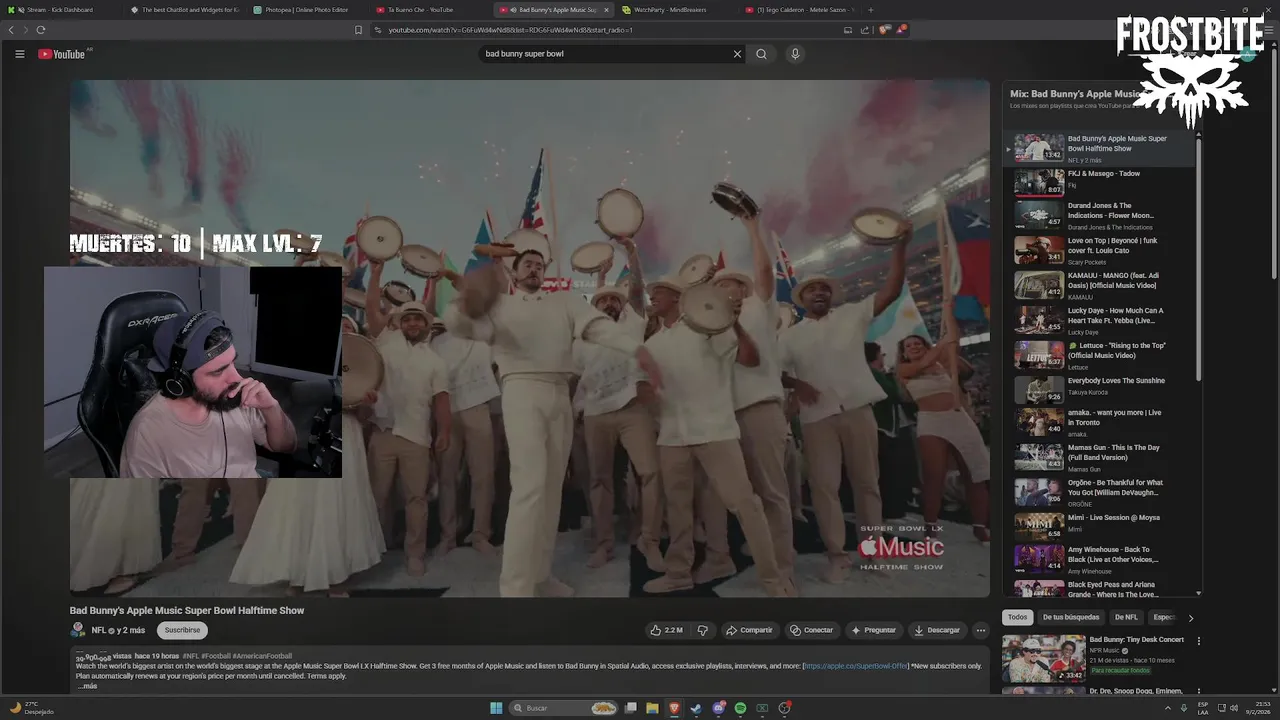The width and height of the screenshot is (1280, 720).
Task: Play Everybody Loves The Sunshine
Action: [x=1100, y=389]
